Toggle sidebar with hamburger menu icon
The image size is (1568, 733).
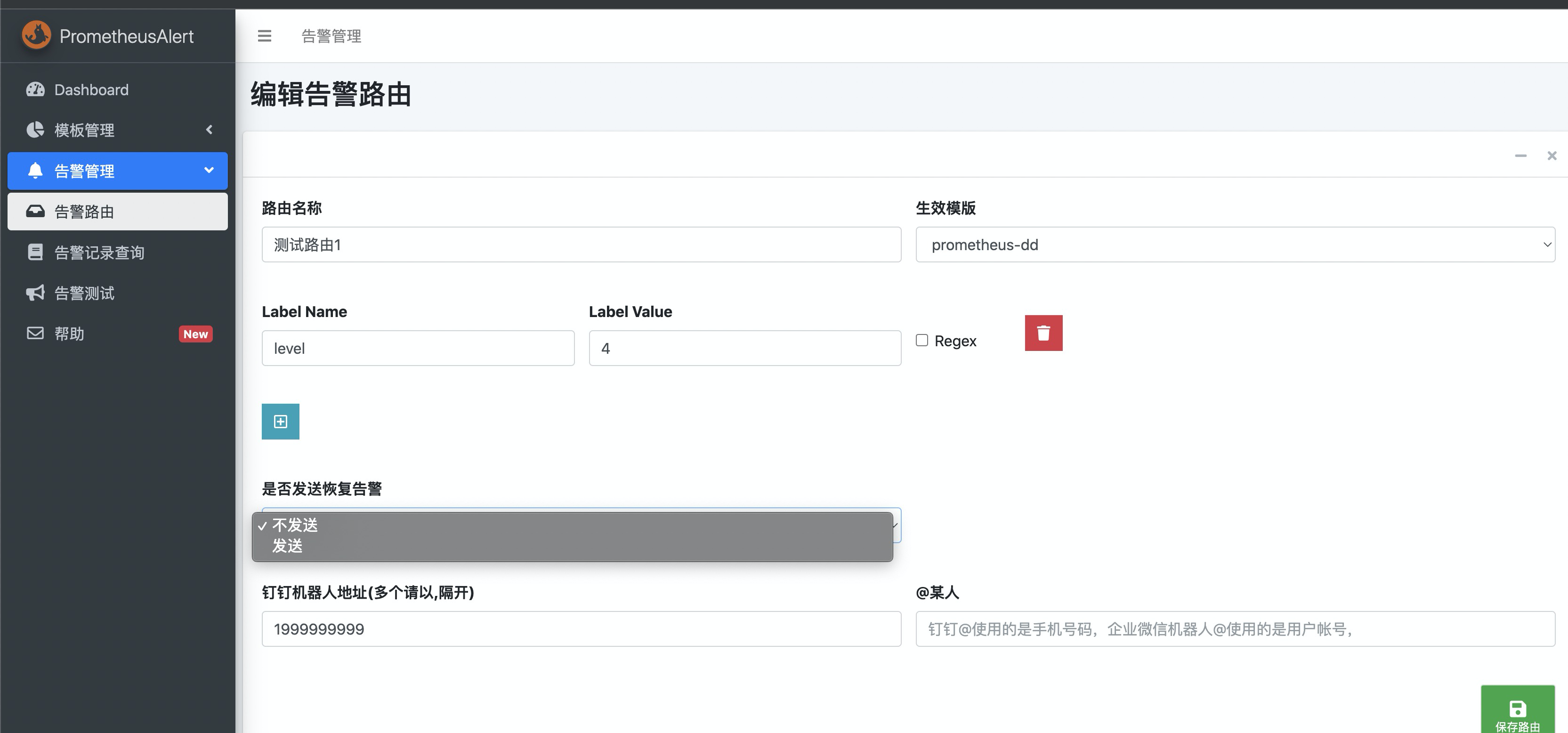(264, 36)
